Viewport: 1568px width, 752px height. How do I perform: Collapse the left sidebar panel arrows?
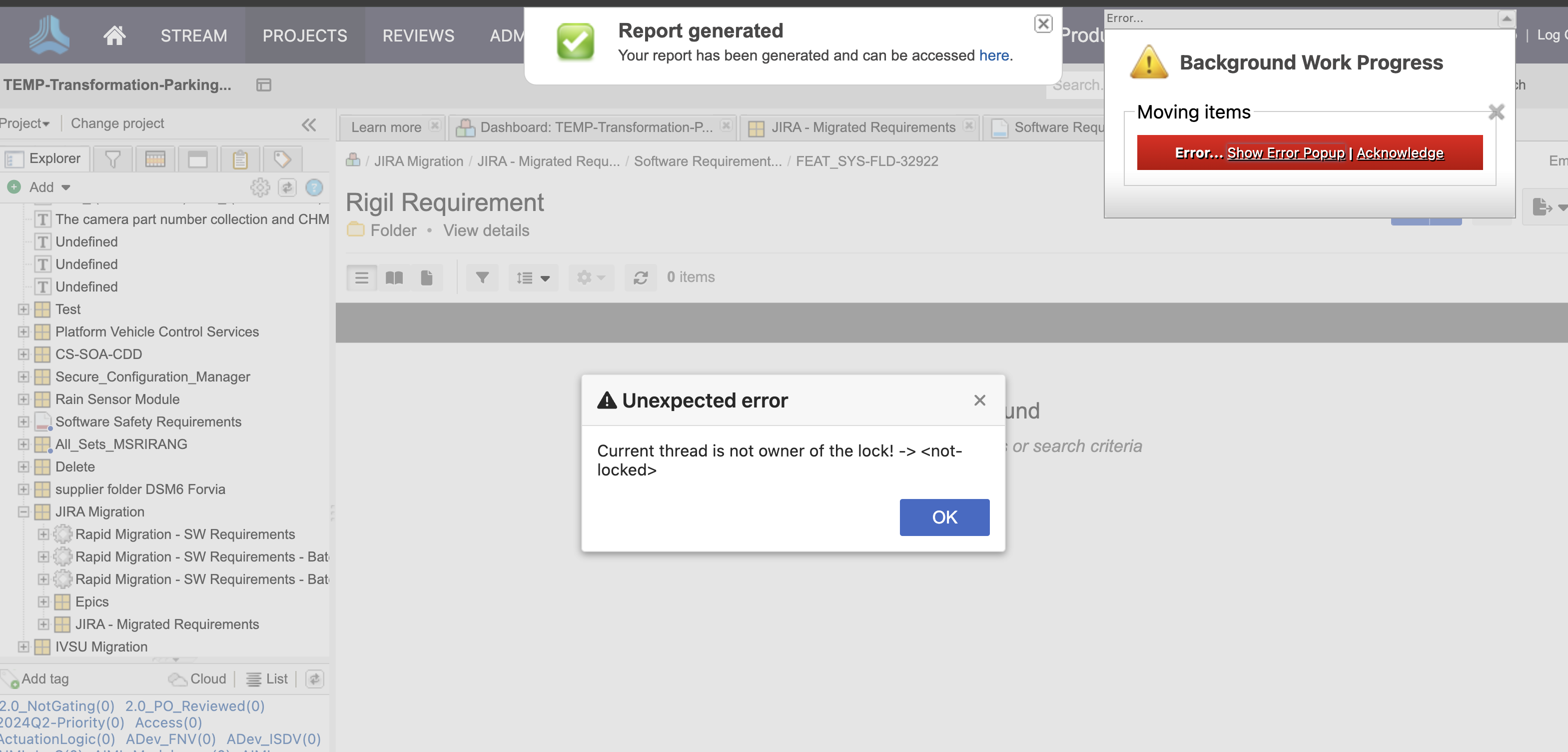coord(309,124)
